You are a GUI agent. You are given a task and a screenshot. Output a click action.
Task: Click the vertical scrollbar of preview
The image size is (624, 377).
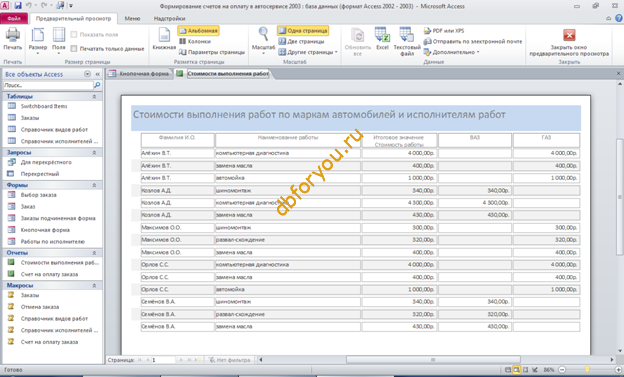pyautogui.click(x=620, y=197)
